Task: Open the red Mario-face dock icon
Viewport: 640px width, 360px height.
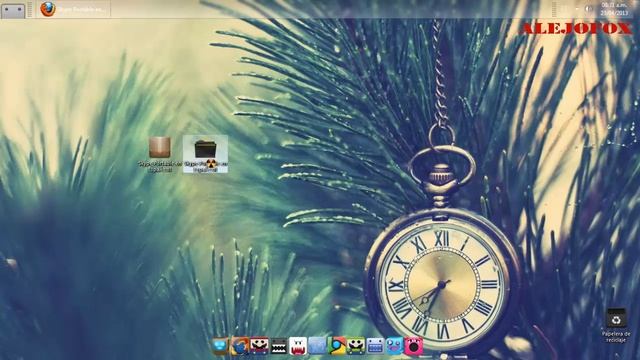Action: (259, 346)
